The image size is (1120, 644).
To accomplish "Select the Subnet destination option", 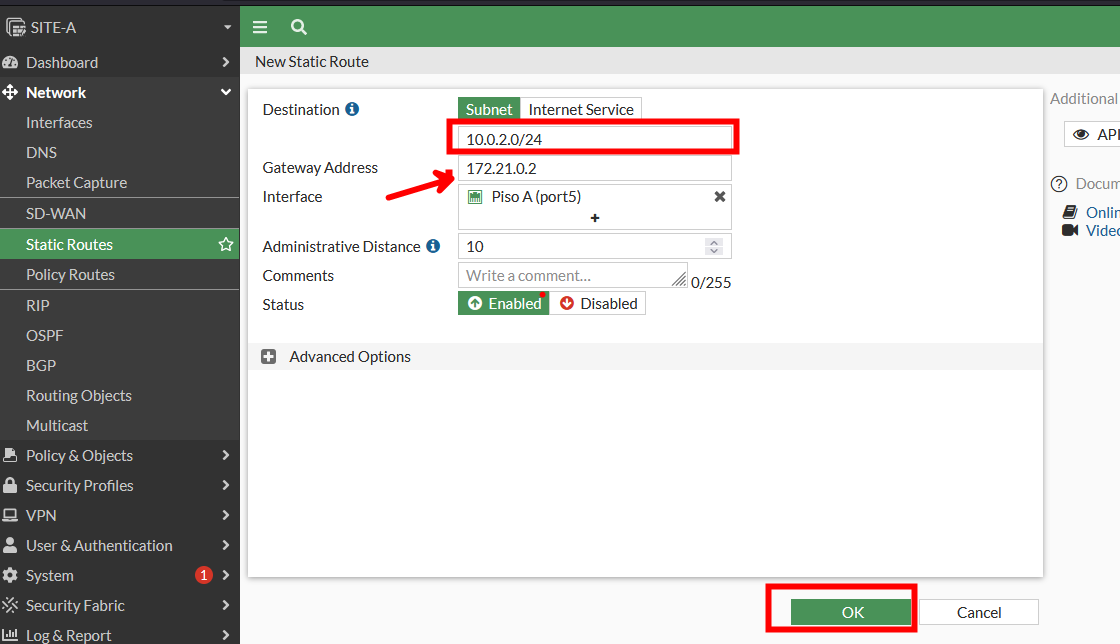I will [488, 109].
